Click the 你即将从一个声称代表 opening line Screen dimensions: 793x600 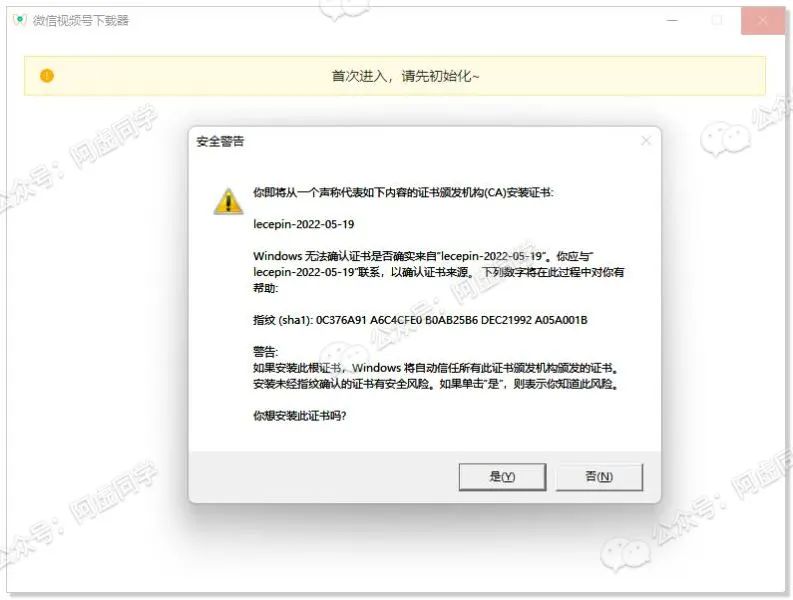(403, 192)
